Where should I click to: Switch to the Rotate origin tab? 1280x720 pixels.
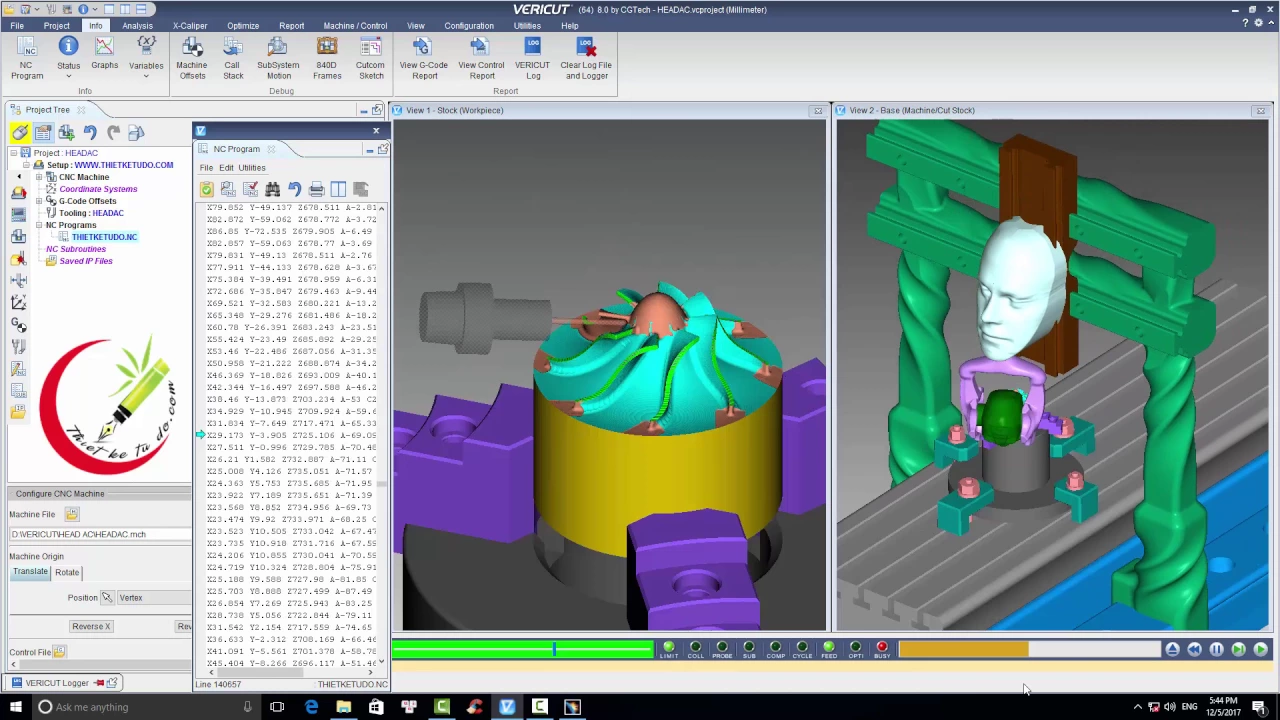67,572
